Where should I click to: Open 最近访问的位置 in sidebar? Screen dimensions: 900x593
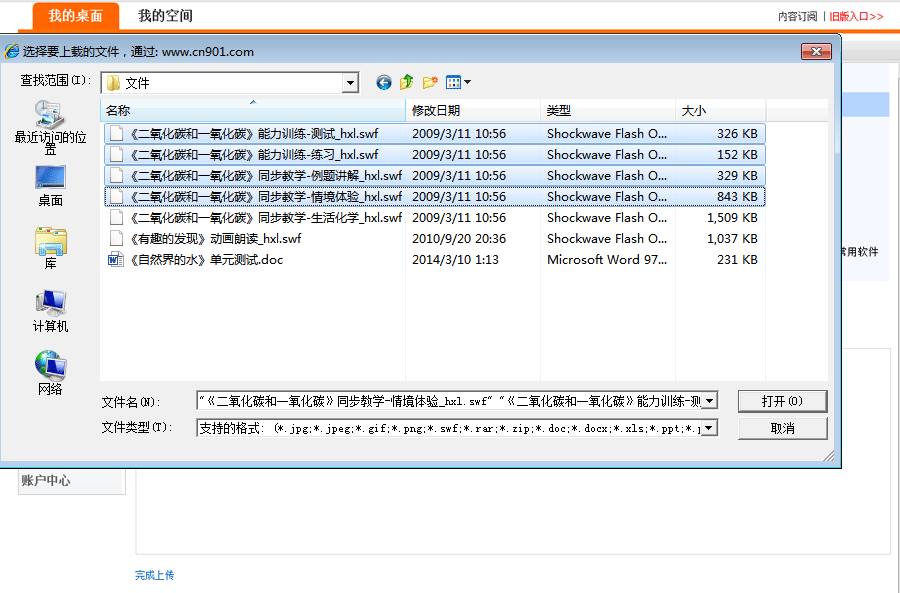pos(50,127)
